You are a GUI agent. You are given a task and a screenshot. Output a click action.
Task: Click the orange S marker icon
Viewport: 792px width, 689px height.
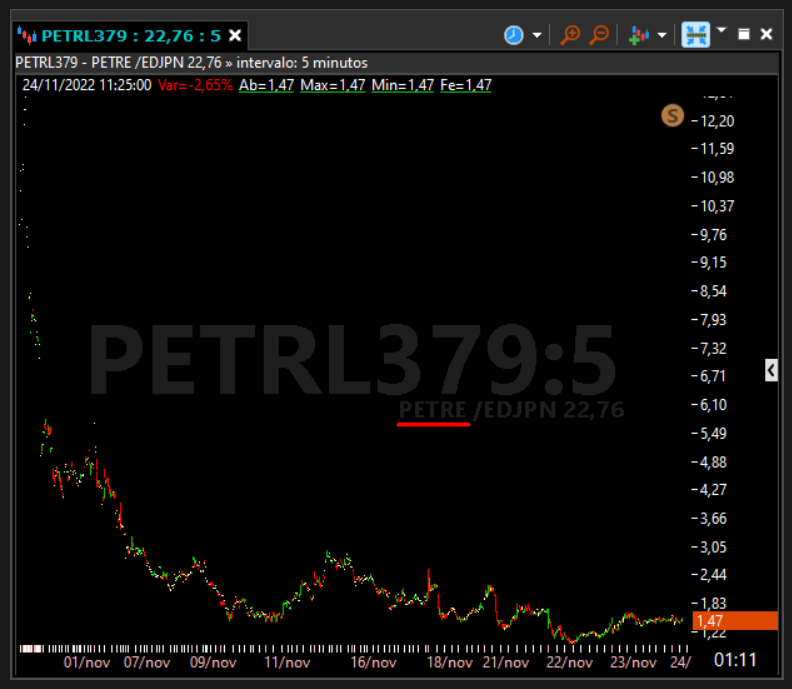(672, 116)
